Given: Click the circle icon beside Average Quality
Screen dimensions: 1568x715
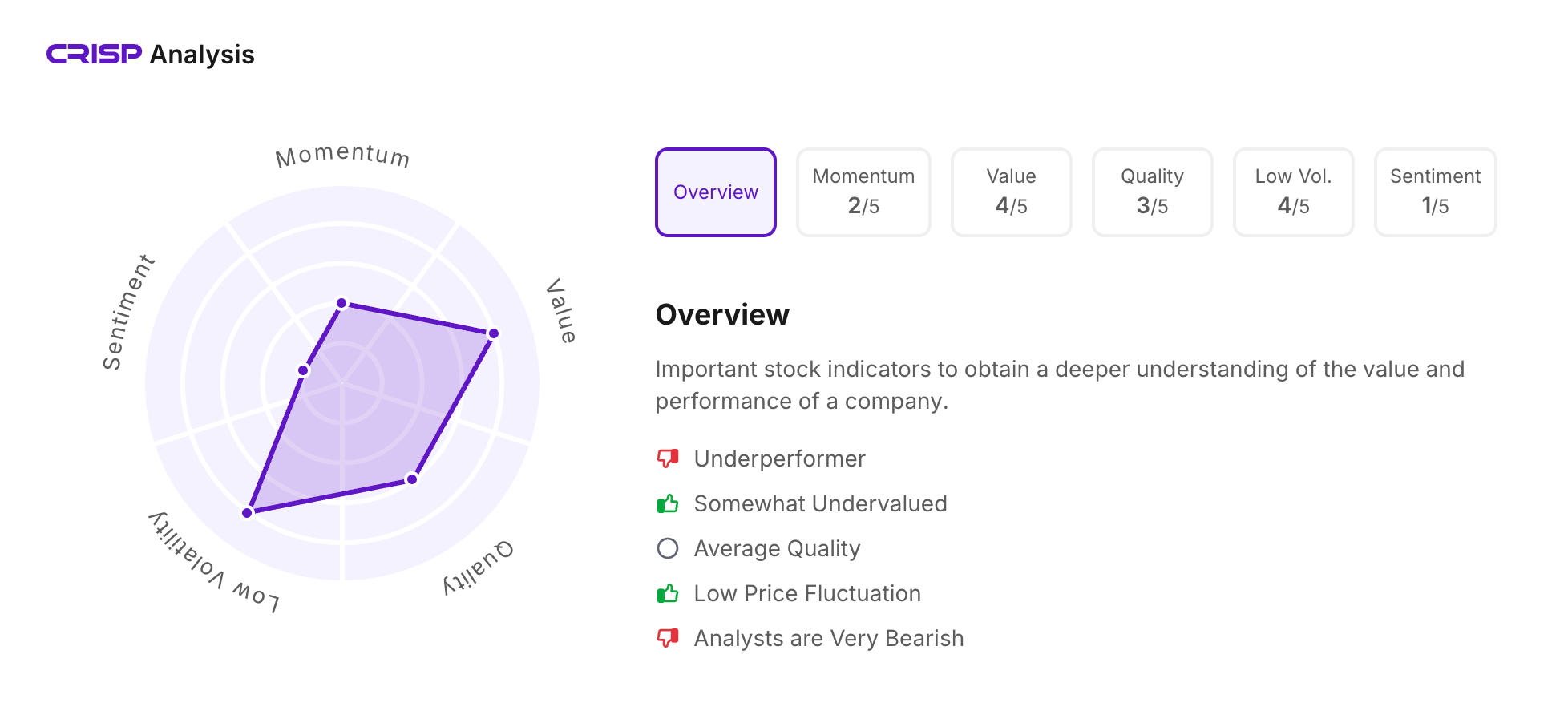Looking at the screenshot, I should click(668, 548).
